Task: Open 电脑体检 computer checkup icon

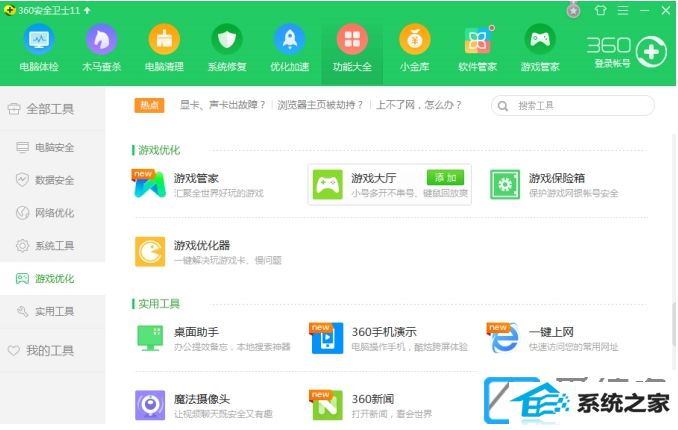Action: [x=39, y=39]
